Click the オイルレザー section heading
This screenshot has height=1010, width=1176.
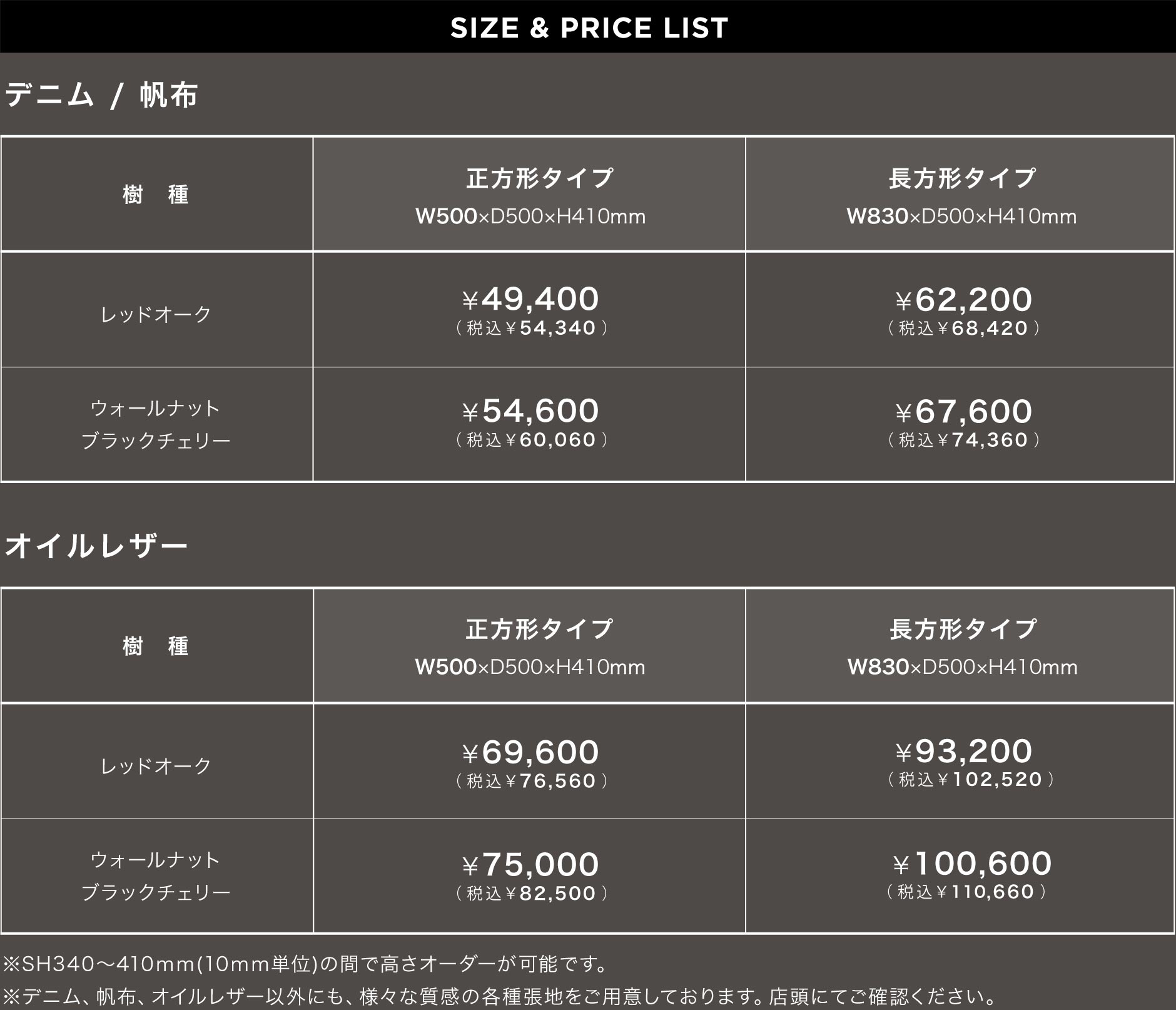[96, 546]
